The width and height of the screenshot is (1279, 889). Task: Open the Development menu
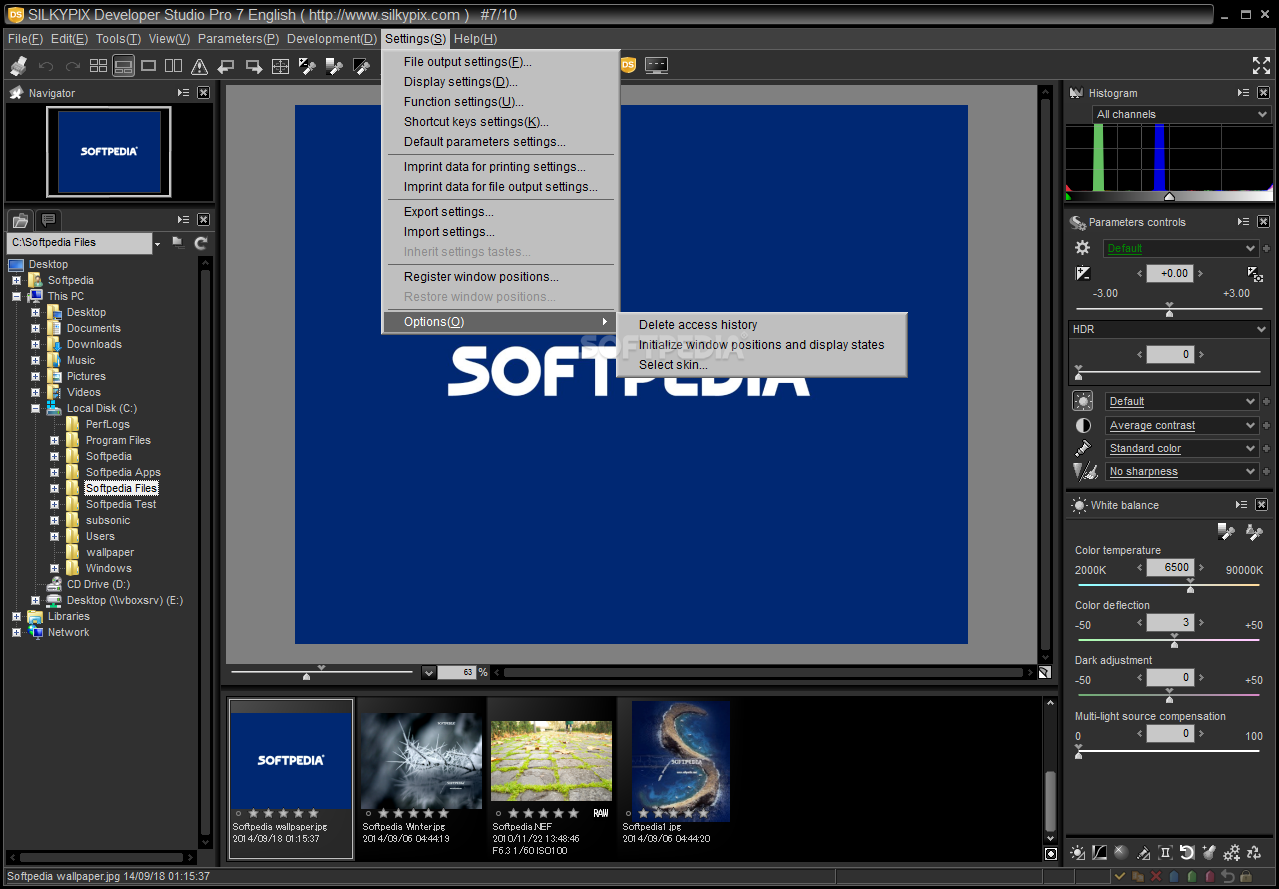coord(331,39)
